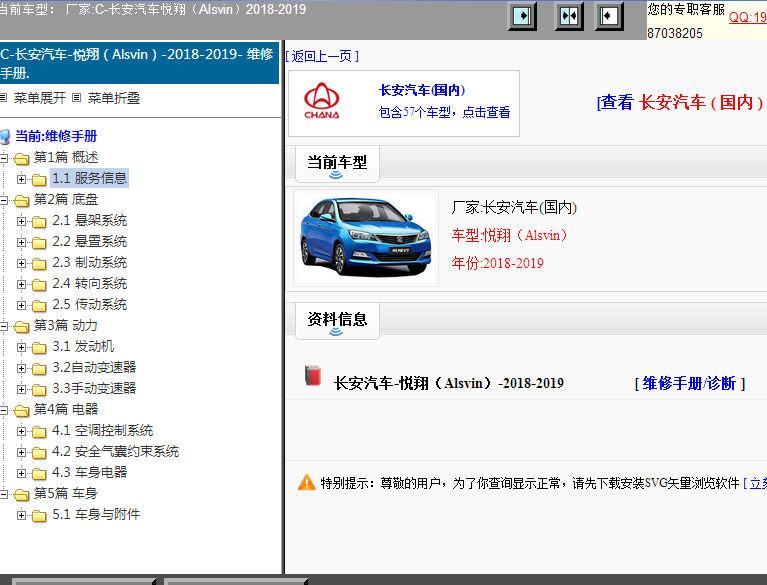The width and height of the screenshot is (767, 585).
Task: Click folder icon of 4.1 空调控制系统
Action: [x=39, y=432]
